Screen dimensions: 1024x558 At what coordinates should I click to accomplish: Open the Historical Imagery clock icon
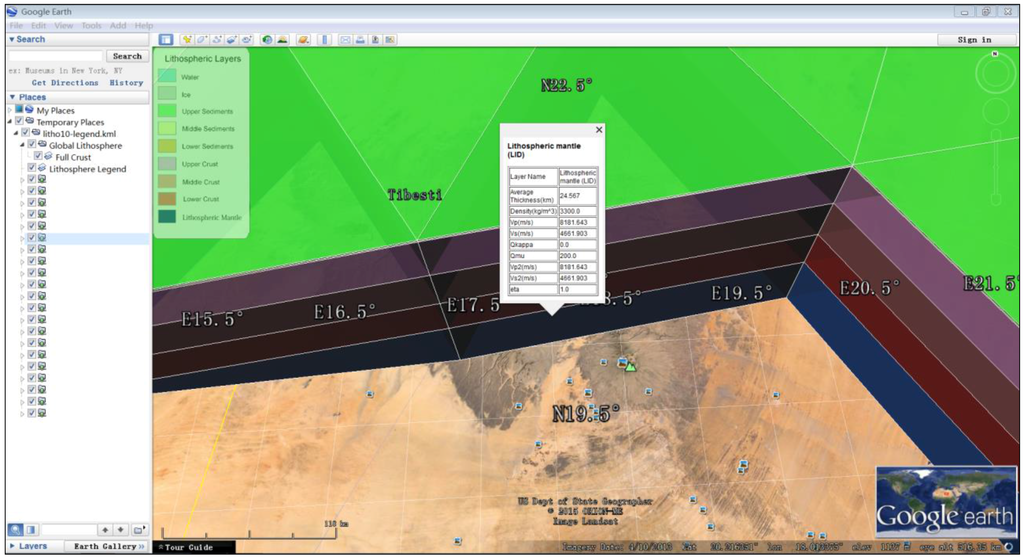click(267, 40)
